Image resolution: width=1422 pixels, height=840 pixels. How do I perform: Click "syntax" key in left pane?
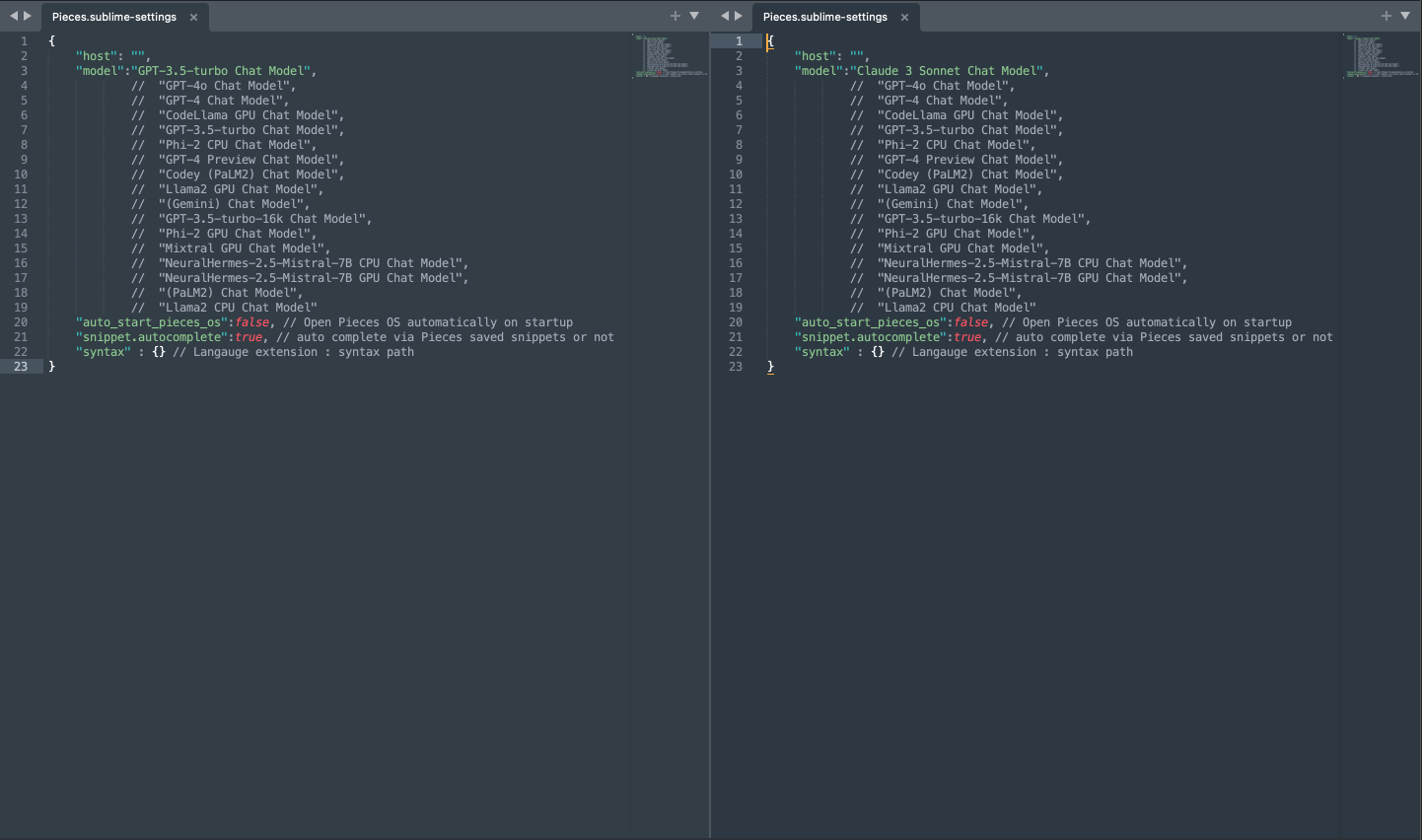click(104, 352)
